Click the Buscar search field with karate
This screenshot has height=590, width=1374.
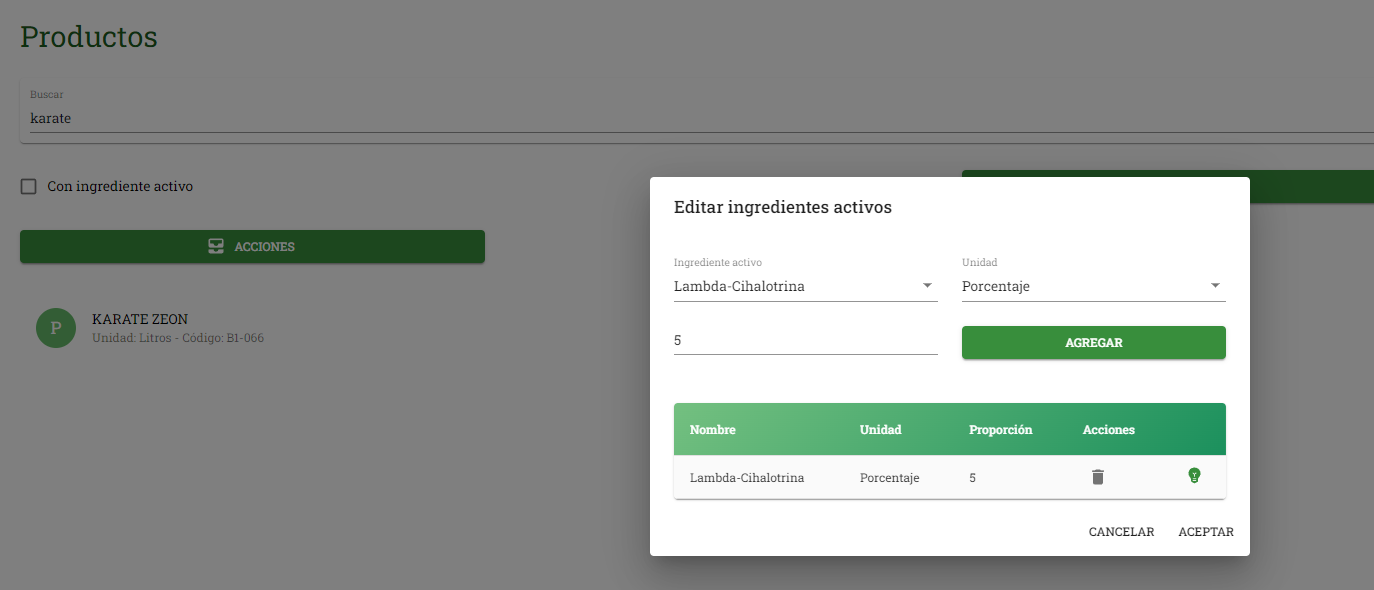pos(700,118)
